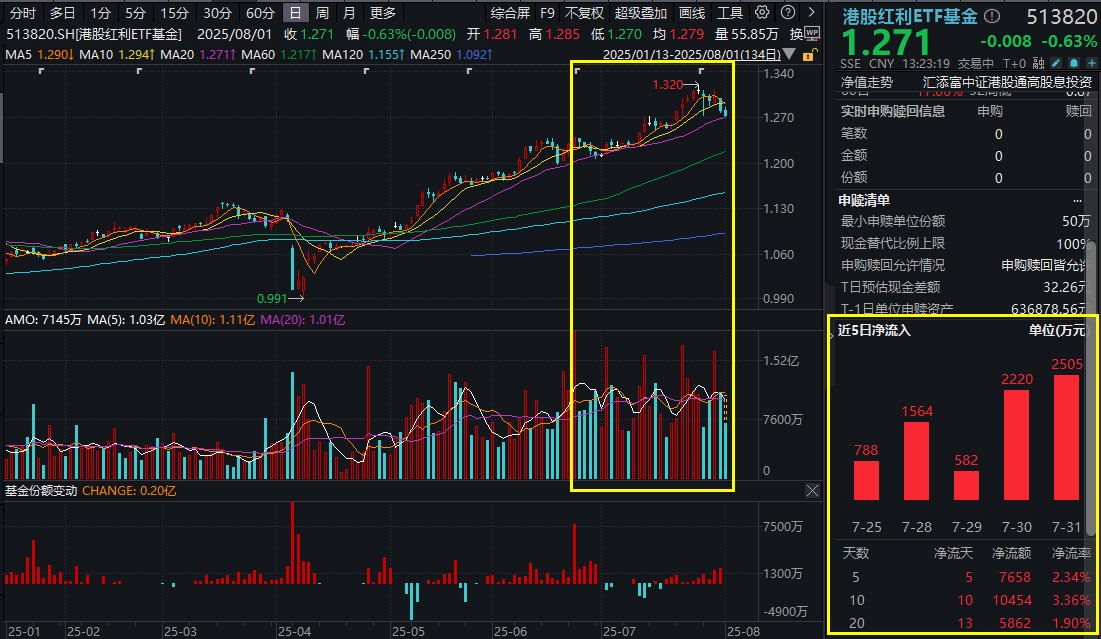The image size is (1101, 639).
Task: Open the chart settings gear icon
Action: [761, 11]
